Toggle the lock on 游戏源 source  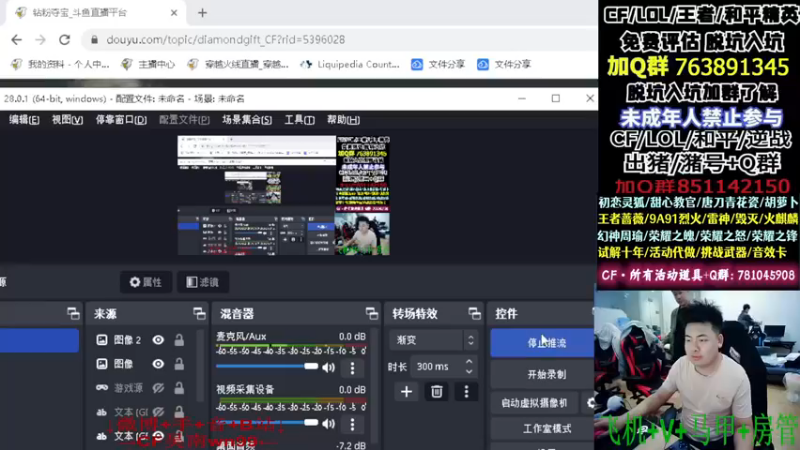click(179, 388)
